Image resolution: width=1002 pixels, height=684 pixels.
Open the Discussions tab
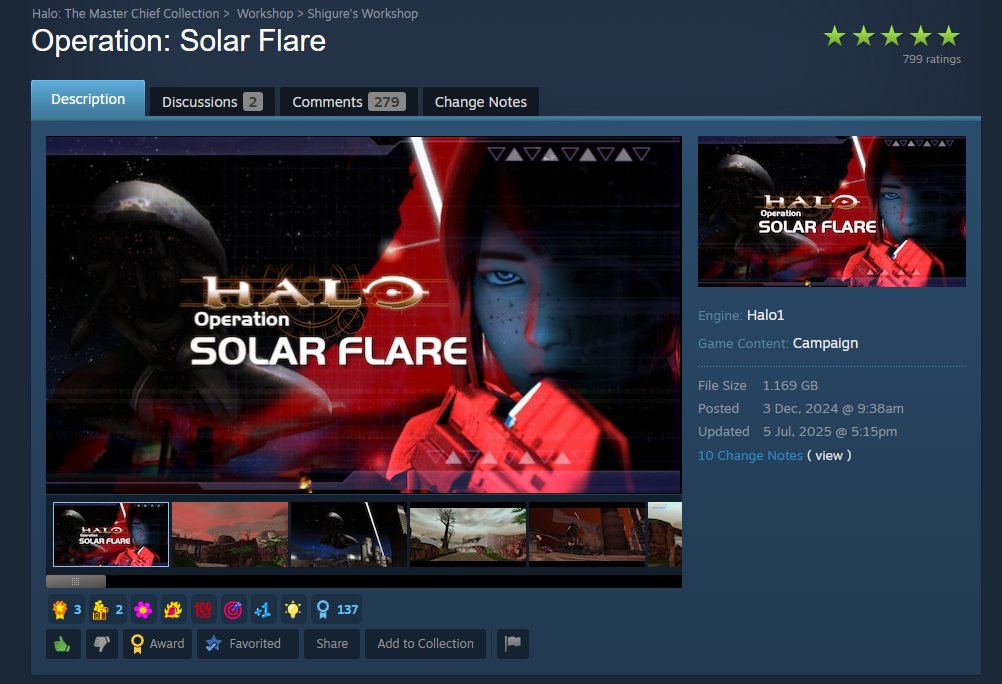click(212, 102)
